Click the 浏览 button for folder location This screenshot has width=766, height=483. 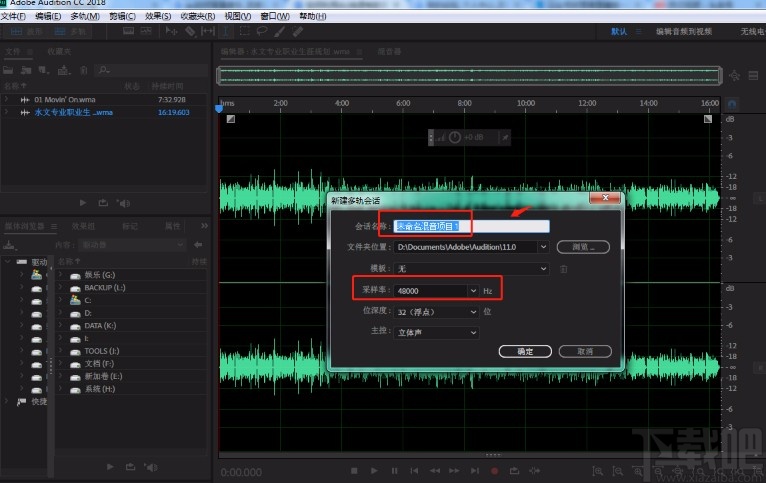tap(583, 246)
